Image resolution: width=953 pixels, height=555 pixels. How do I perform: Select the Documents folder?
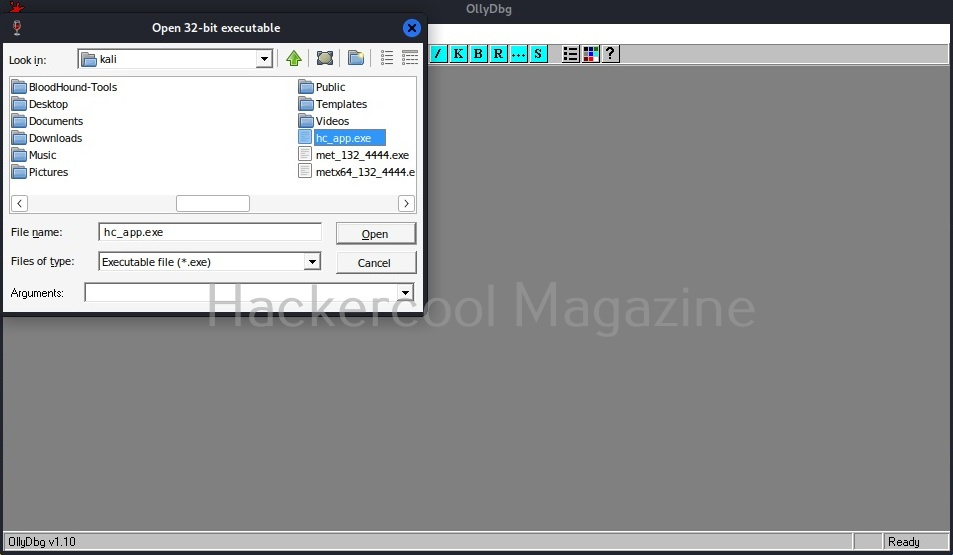[47, 121]
